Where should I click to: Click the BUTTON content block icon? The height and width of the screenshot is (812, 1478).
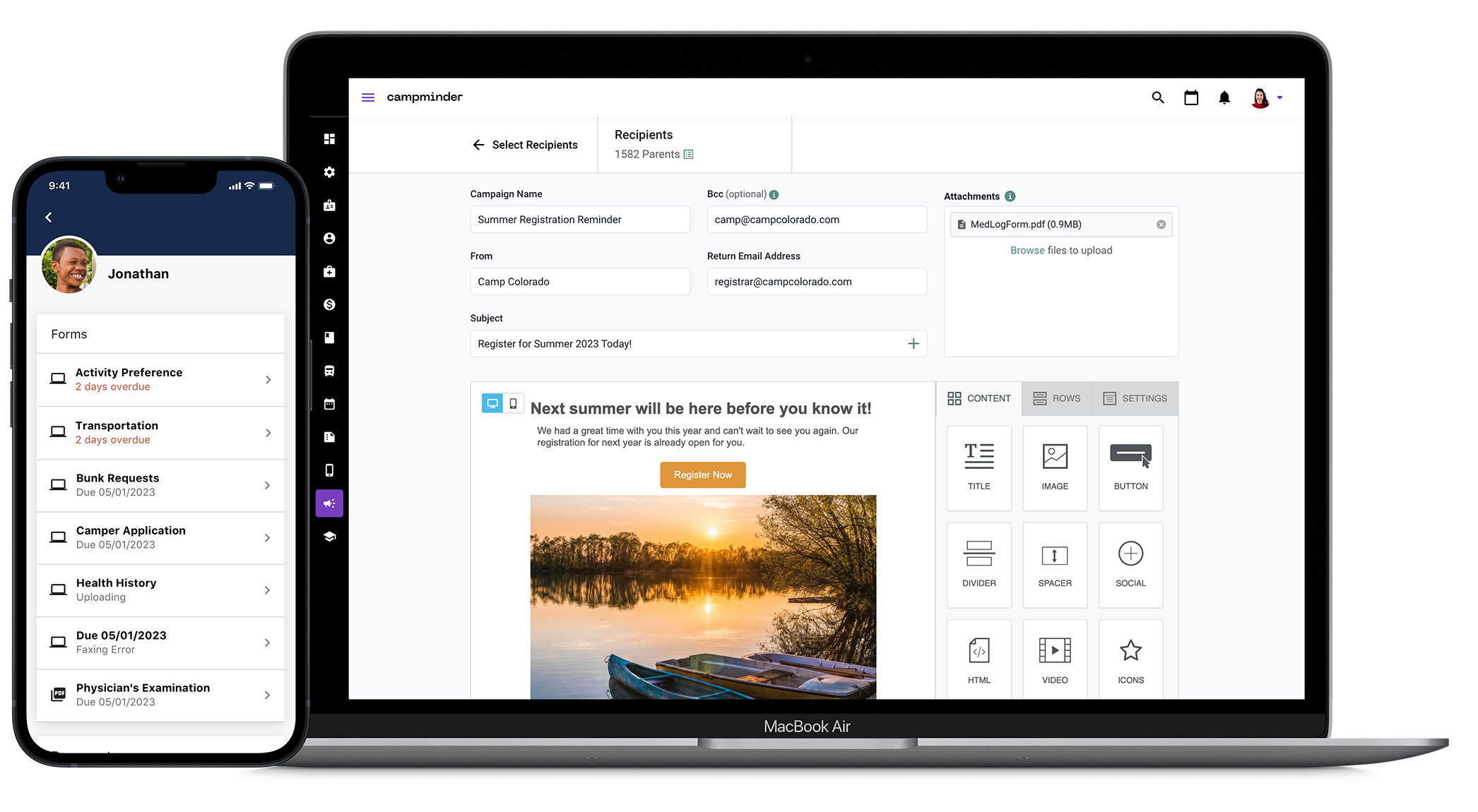click(x=1131, y=463)
